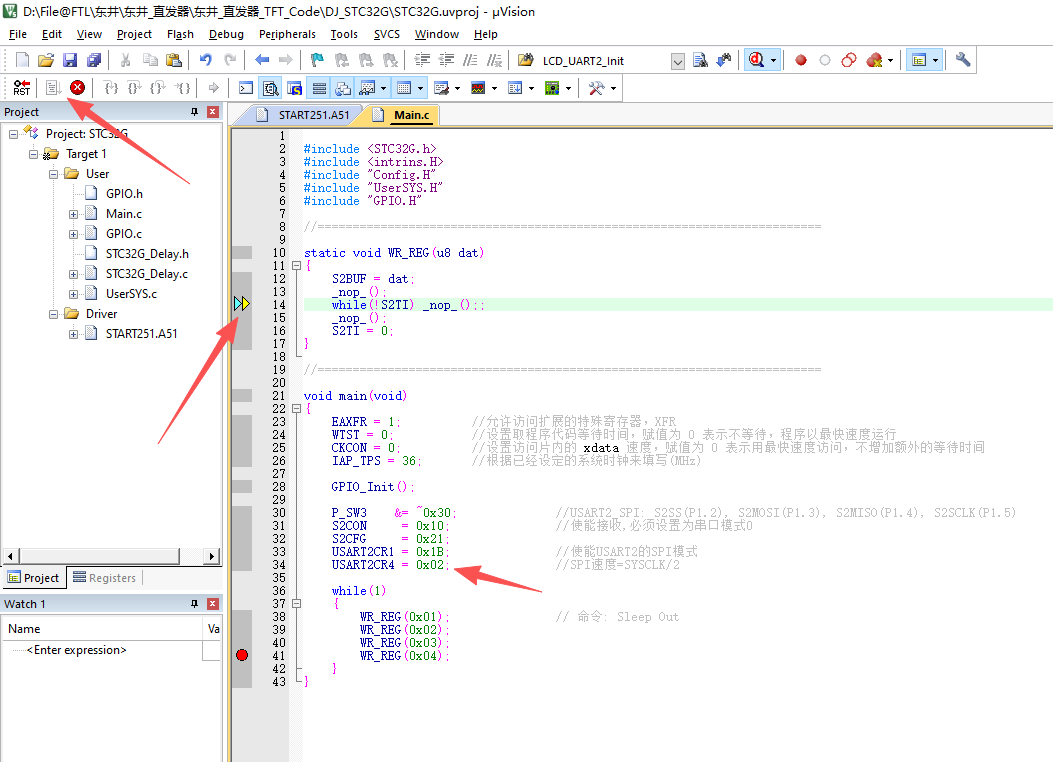1053x762 pixels.
Task: Open the LCD_UART2_Init search combo dropdown
Action: point(679,59)
